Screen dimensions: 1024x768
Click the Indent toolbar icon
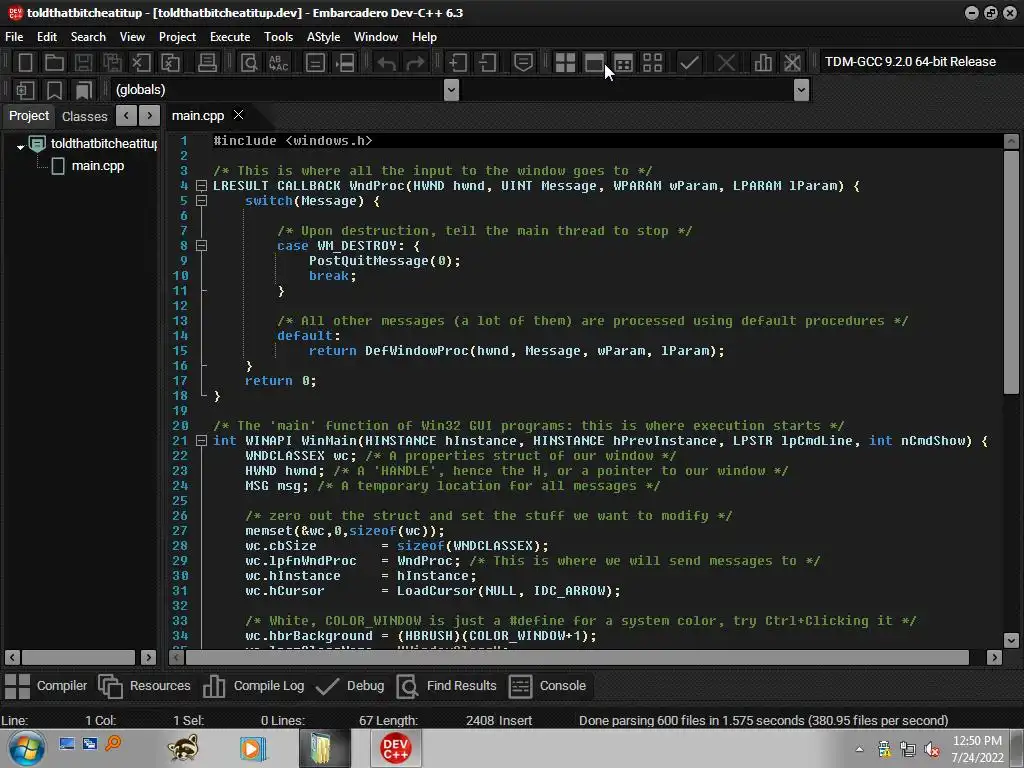458,63
